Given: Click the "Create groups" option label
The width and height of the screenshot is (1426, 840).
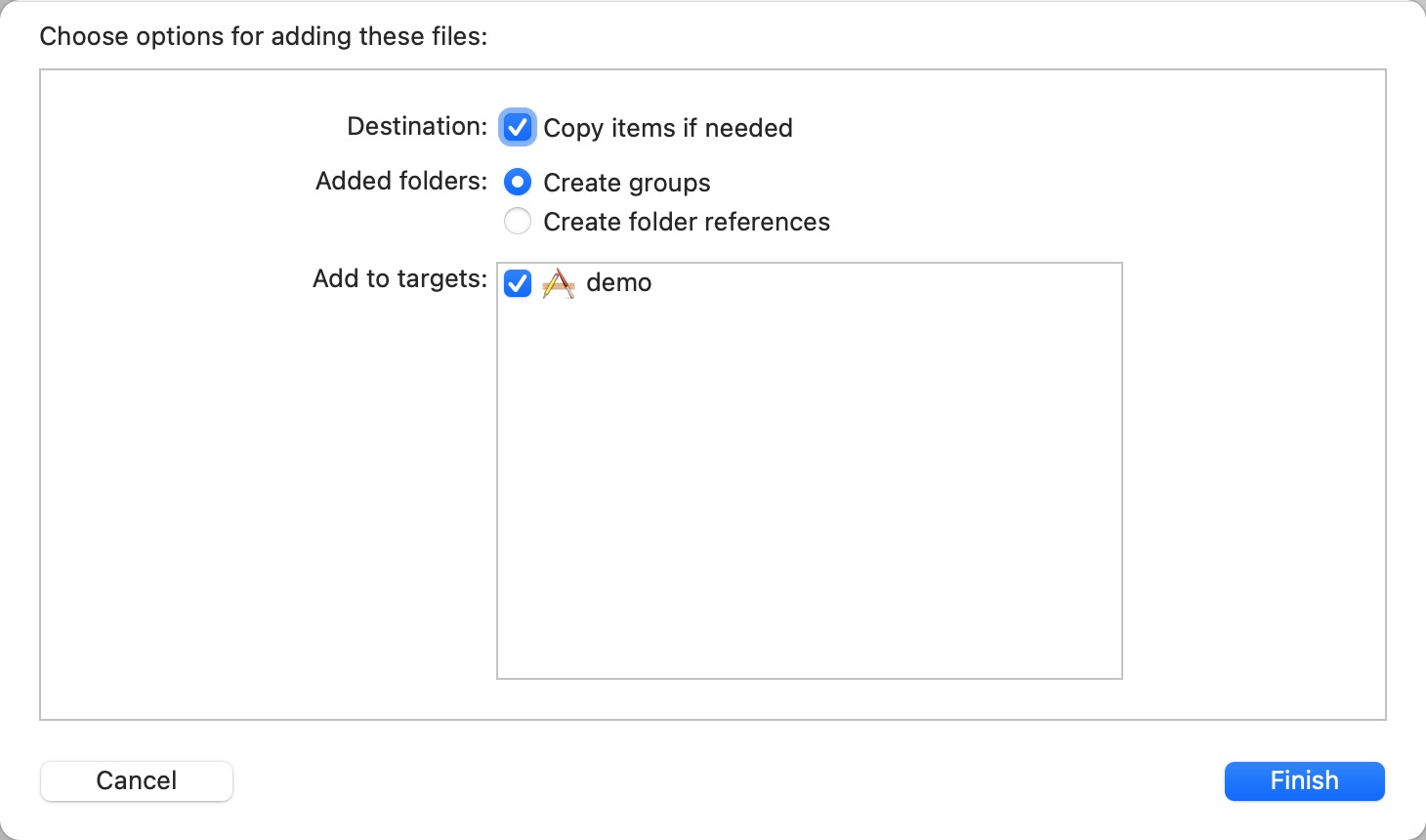Looking at the screenshot, I should (627, 183).
